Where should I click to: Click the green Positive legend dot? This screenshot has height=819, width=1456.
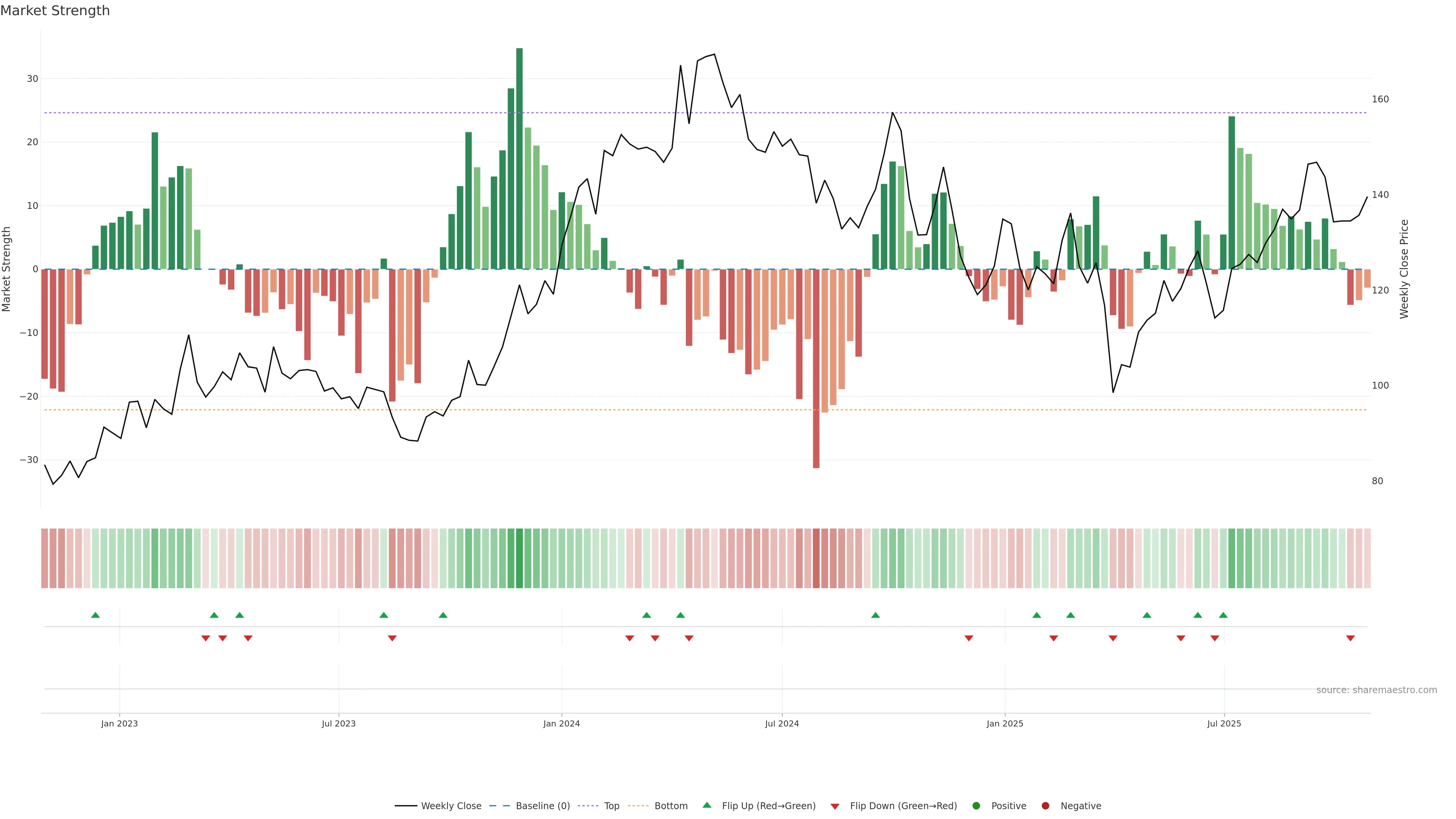pyautogui.click(x=976, y=805)
